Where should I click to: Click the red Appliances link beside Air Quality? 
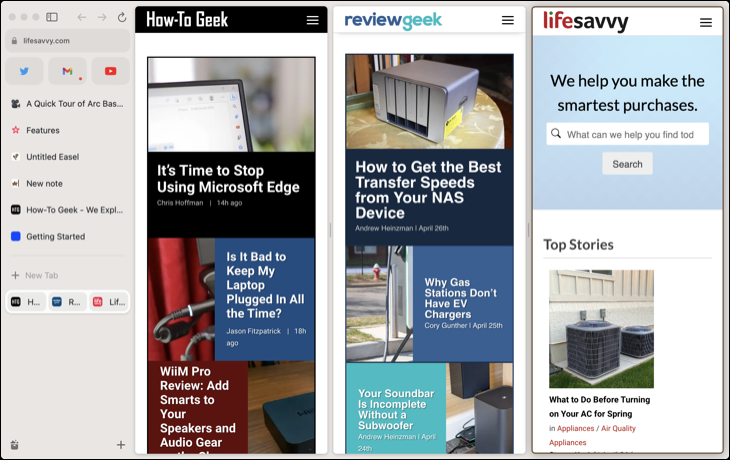tap(575, 428)
